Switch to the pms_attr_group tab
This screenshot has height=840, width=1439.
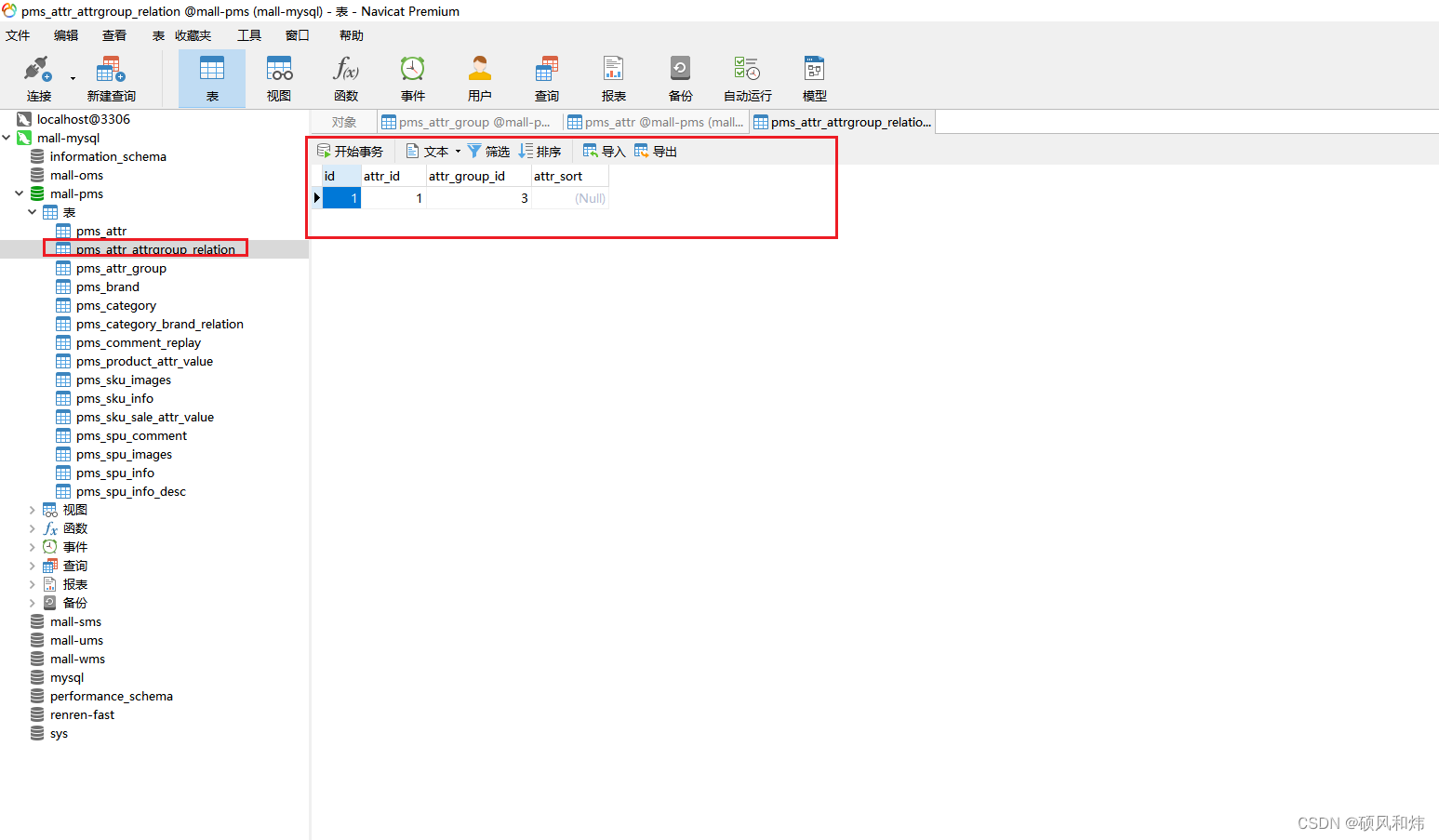coord(470,122)
